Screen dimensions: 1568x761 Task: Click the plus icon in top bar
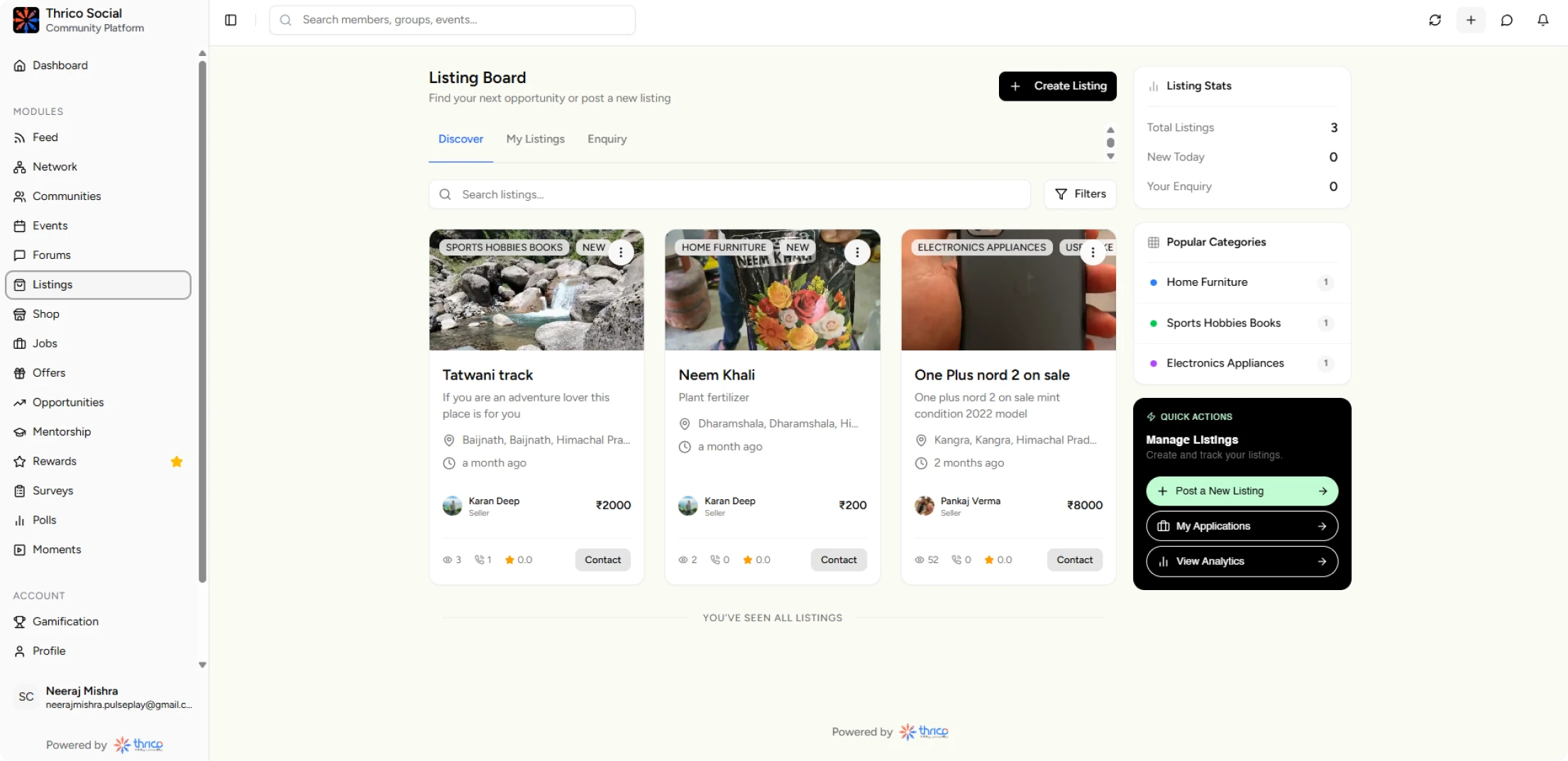point(1471,20)
